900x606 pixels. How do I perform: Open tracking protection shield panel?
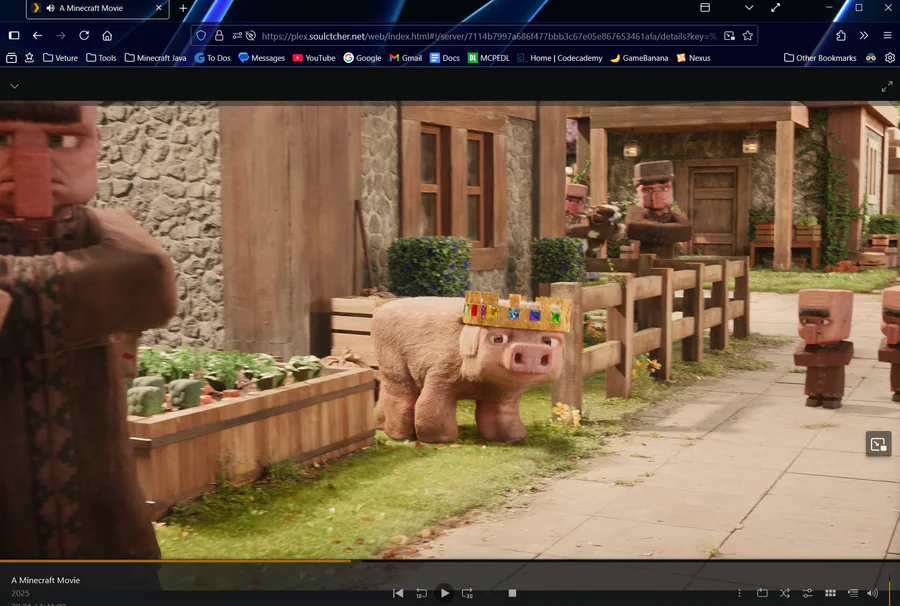click(x=201, y=36)
